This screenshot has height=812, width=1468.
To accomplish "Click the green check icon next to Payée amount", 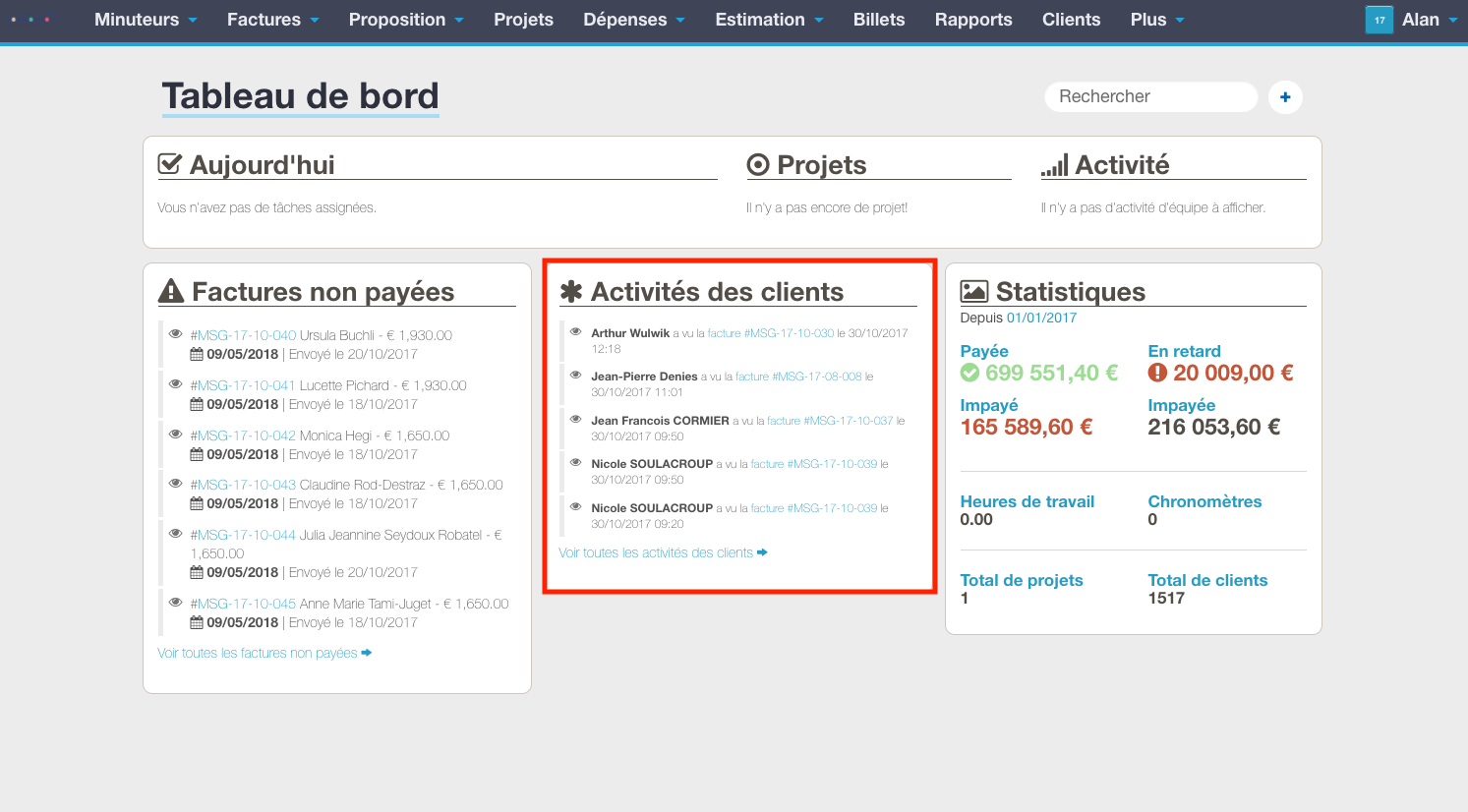I will 970,373.
